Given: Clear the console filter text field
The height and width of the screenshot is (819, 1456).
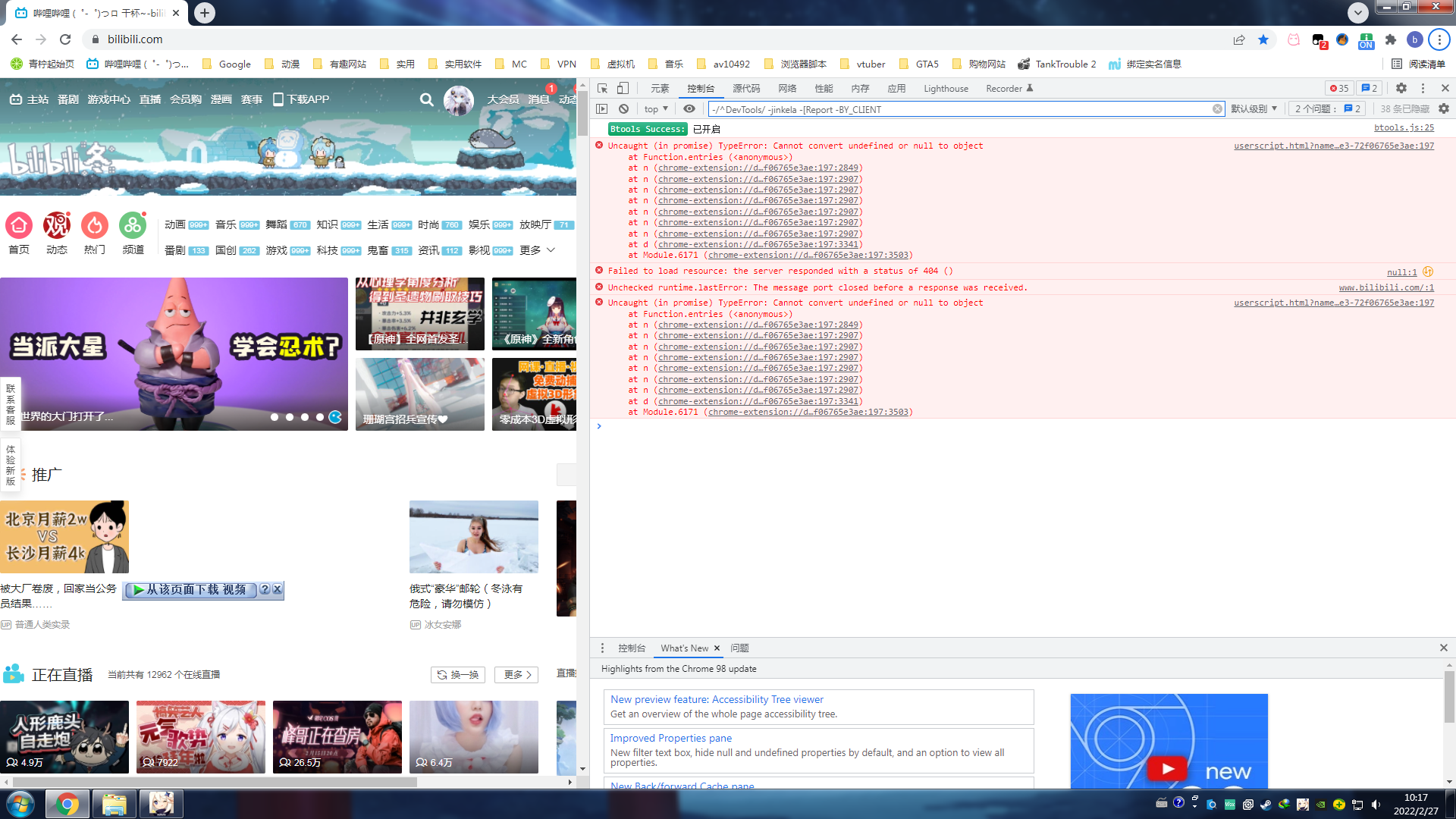Looking at the screenshot, I should click(1217, 109).
